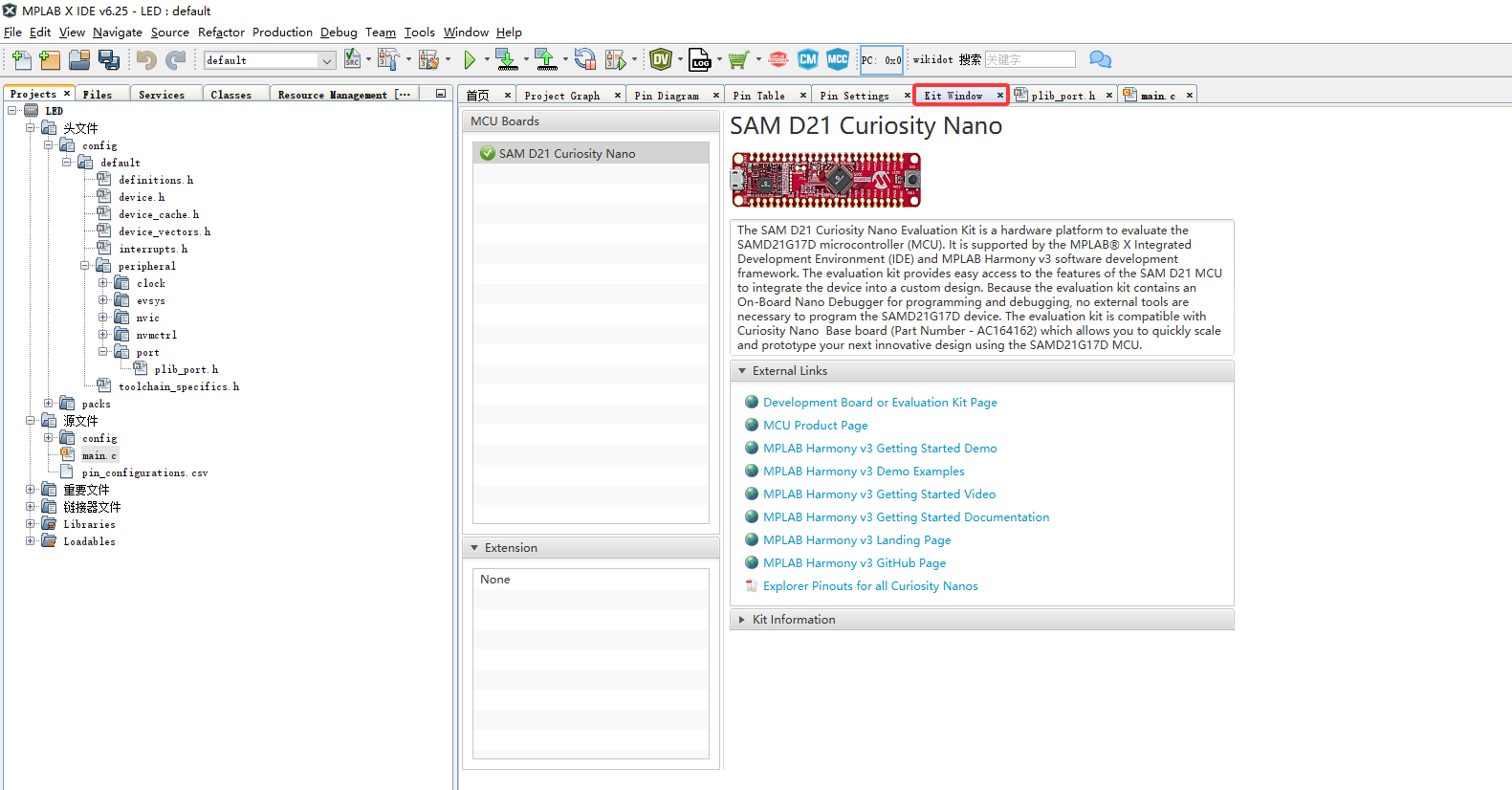Click the Read Device Memory upload icon
The width and height of the screenshot is (1512, 790).
coord(546,59)
